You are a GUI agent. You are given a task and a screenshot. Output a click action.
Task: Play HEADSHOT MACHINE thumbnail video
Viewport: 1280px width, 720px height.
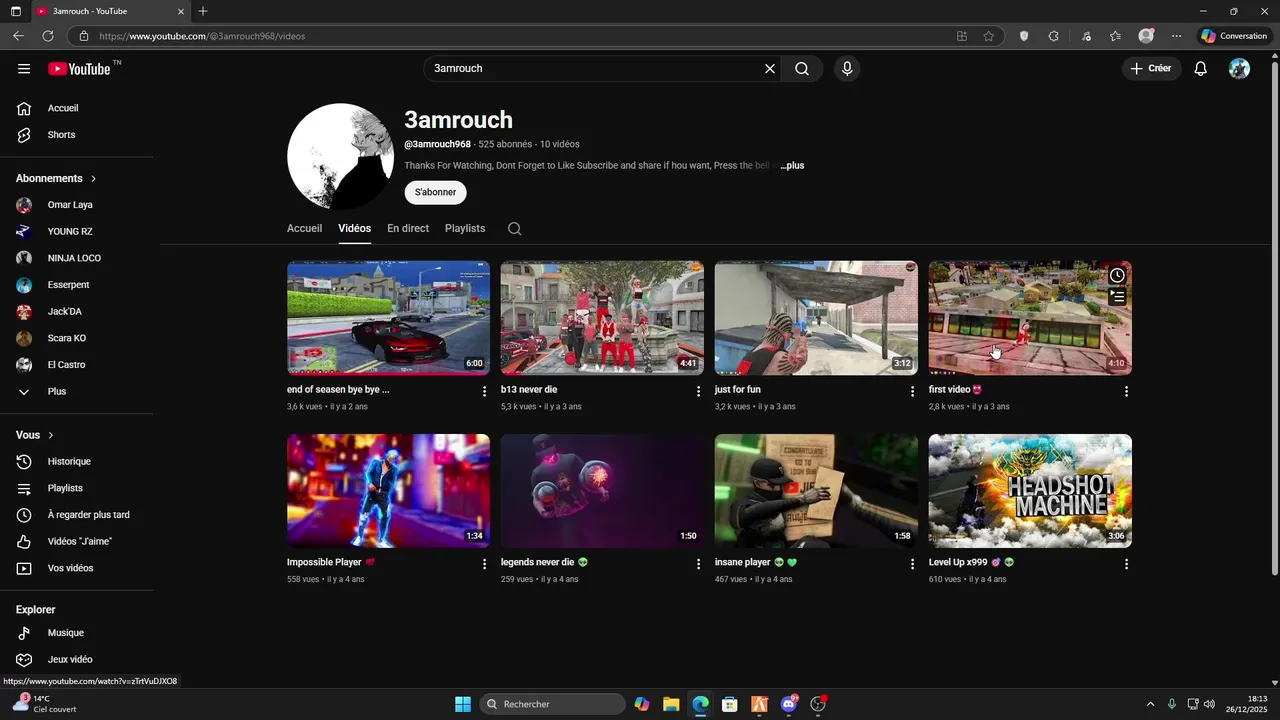point(1030,491)
